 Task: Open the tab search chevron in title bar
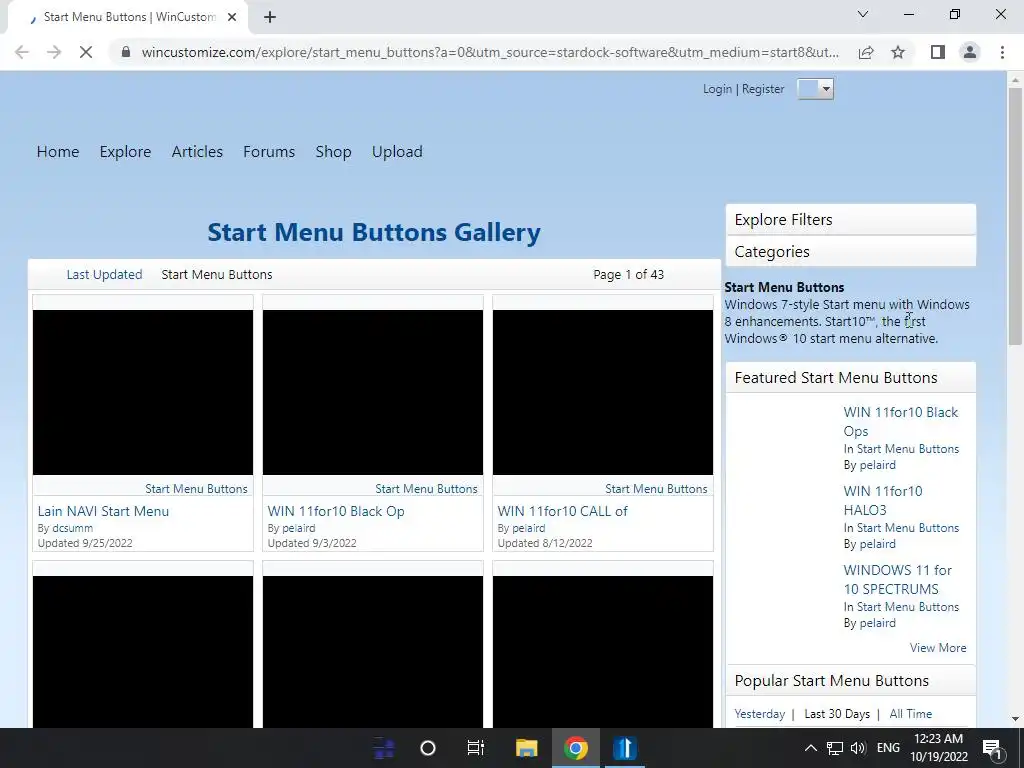(x=863, y=14)
